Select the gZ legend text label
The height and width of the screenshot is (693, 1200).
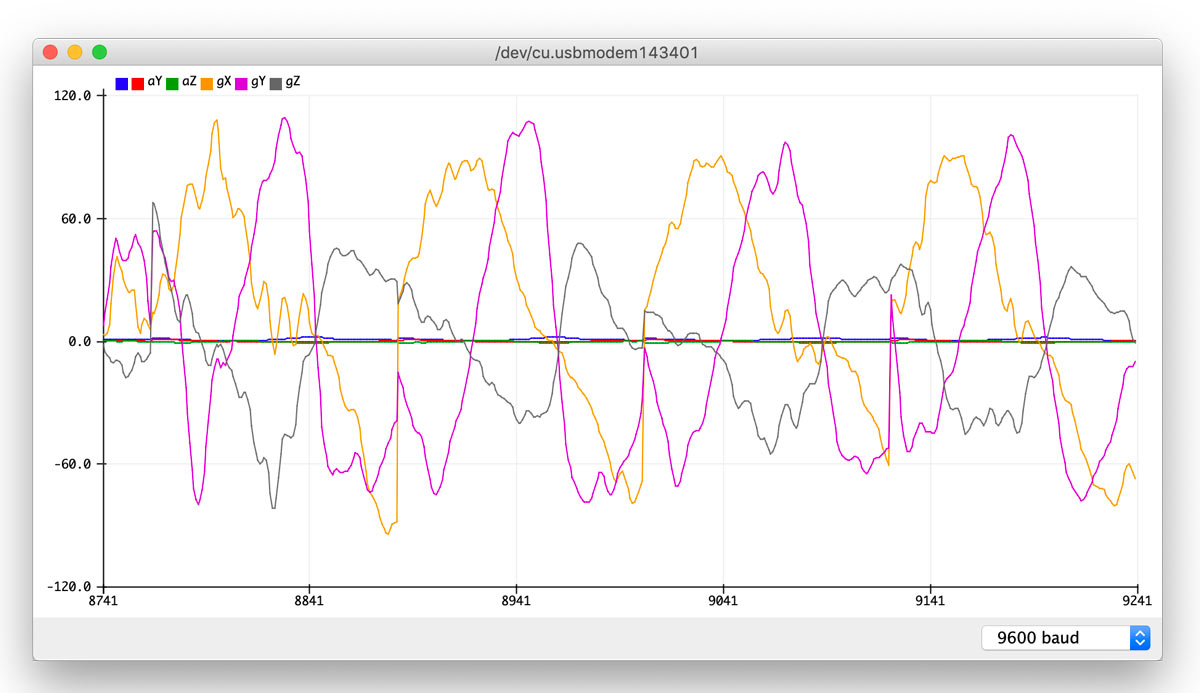[292, 83]
